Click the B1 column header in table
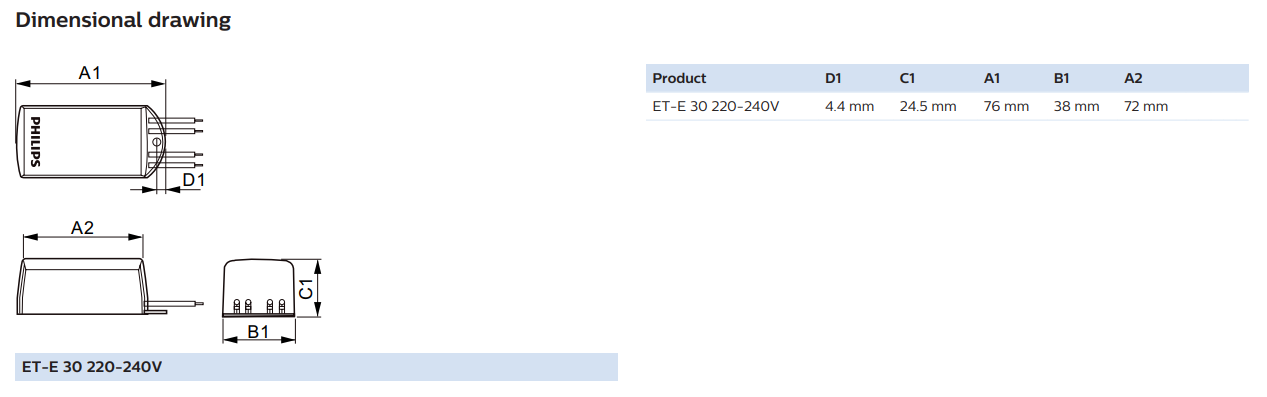Viewport: 1267px width, 397px height. point(1063,78)
